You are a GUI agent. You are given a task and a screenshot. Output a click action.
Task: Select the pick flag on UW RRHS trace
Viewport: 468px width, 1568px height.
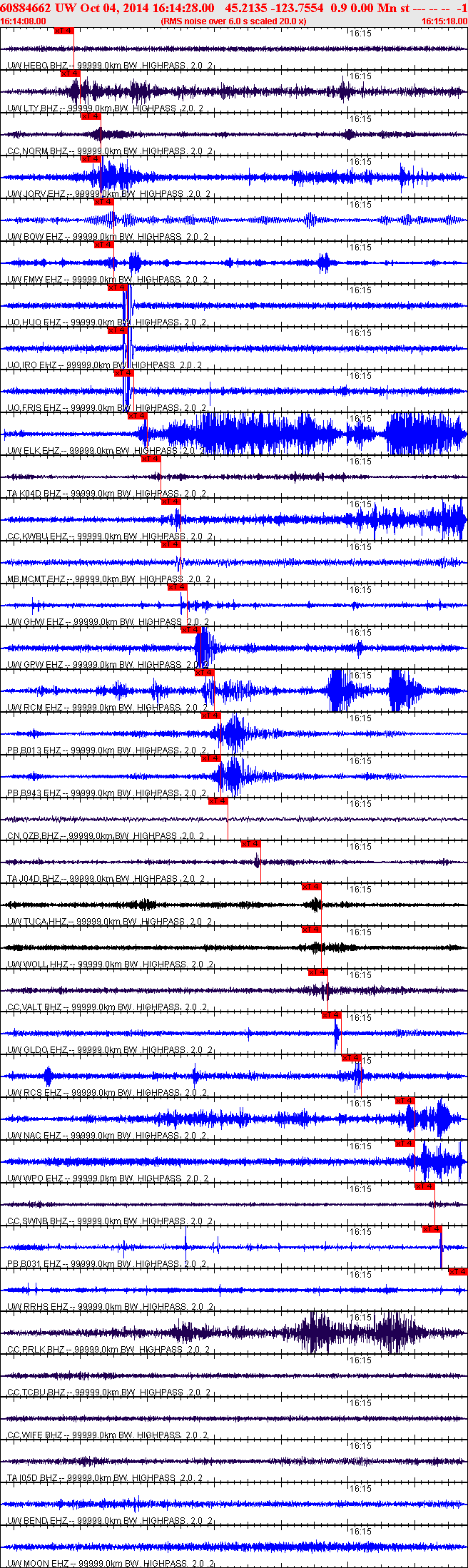458,1272
